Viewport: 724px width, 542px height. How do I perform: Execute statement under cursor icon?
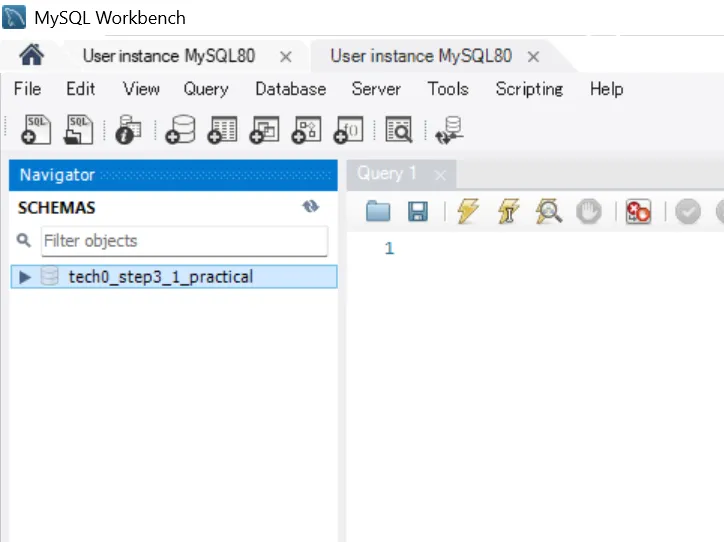508,211
